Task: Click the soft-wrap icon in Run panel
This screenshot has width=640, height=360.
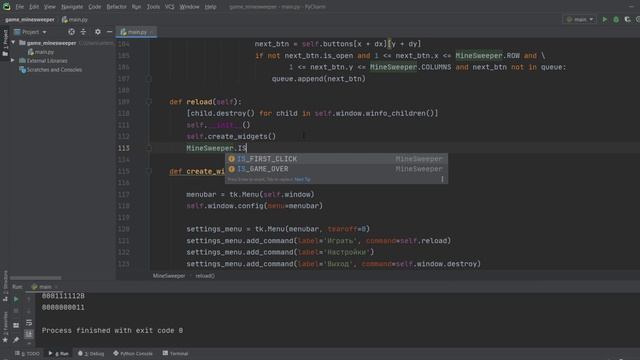Action: 29,322
